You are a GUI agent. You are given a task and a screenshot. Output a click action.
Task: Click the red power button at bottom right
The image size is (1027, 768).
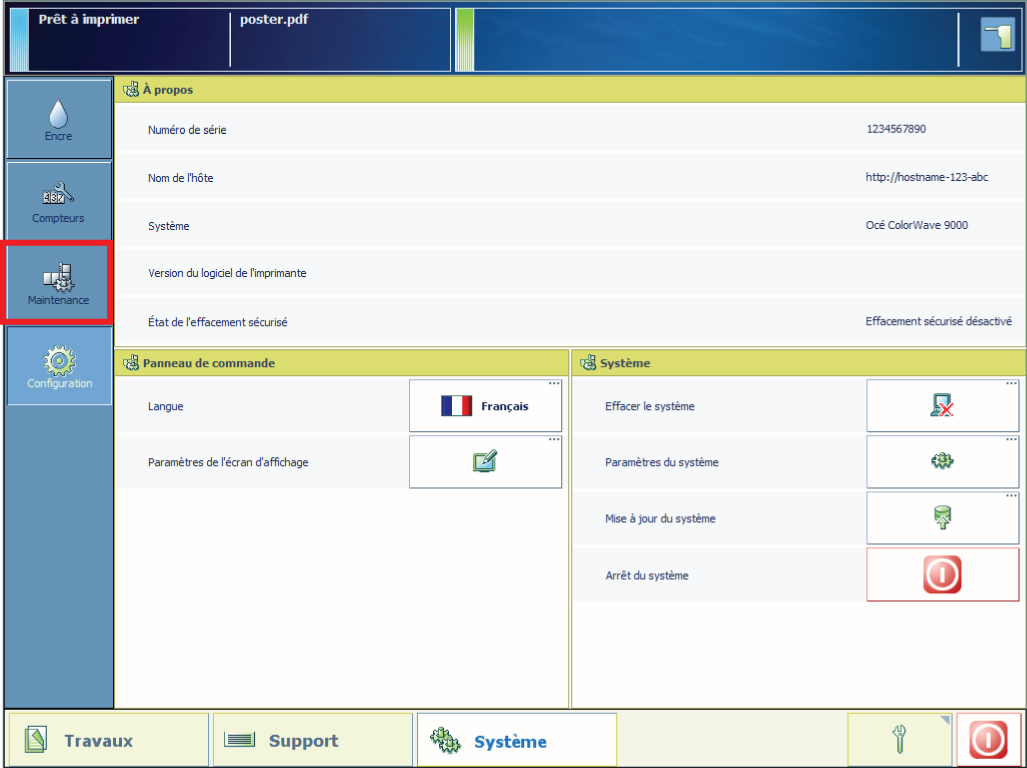(988, 741)
